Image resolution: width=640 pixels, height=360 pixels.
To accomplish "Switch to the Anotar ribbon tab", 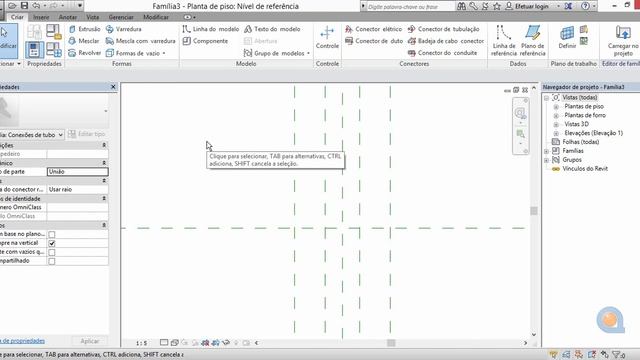I will [68, 17].
